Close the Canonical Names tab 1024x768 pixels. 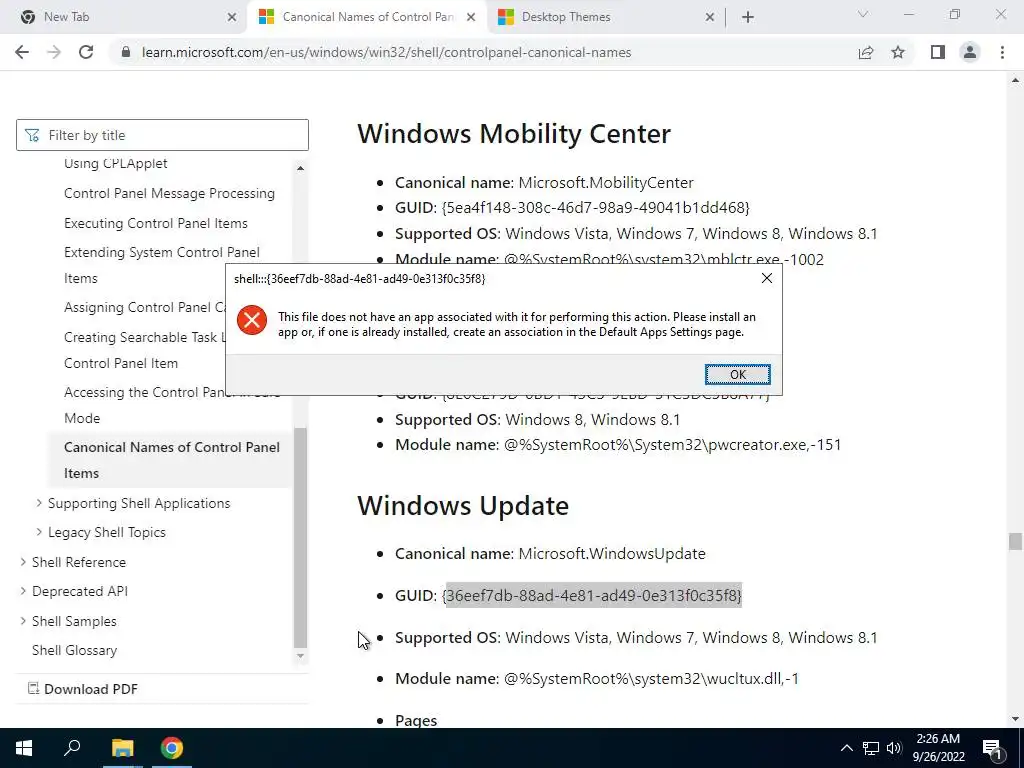point(471,17)
